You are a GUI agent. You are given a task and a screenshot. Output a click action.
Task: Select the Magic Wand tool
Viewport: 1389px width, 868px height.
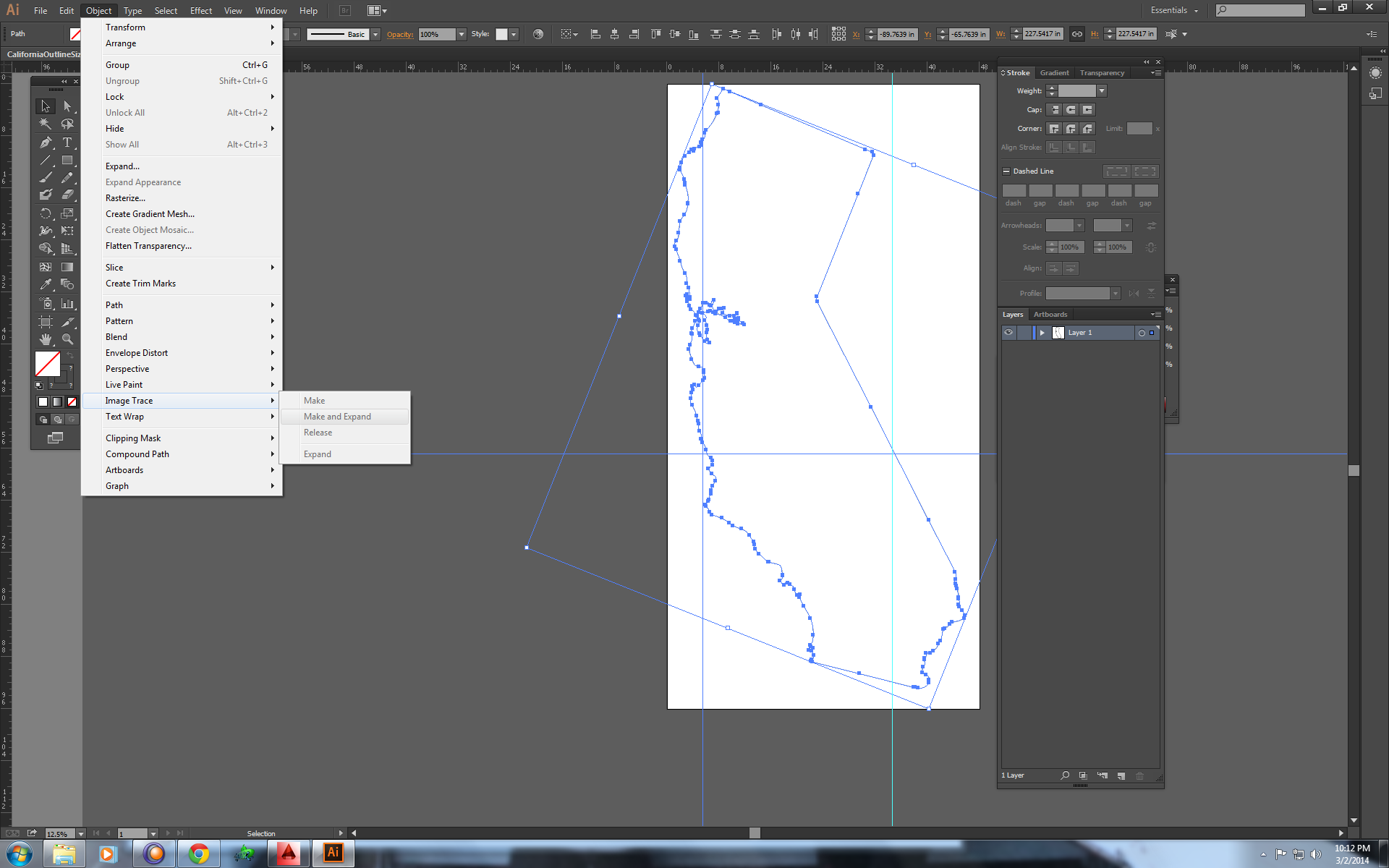tap(46, 124)
